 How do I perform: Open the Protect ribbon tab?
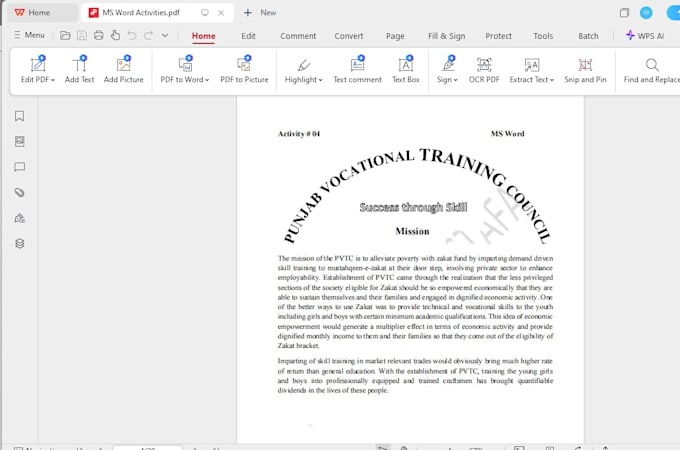[x=498, y=36]
